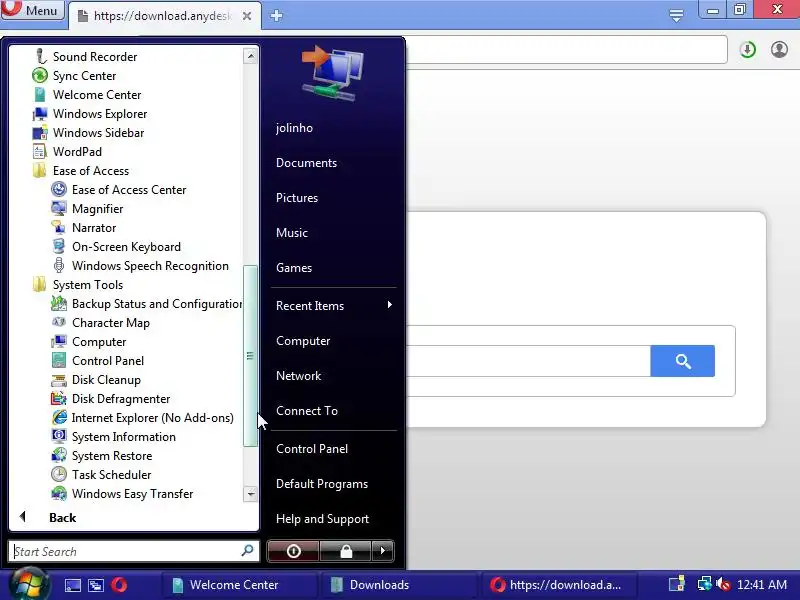Open WordPad
Image resolution: width=800 pixels, height=600 pixels.
coord(67,152)
